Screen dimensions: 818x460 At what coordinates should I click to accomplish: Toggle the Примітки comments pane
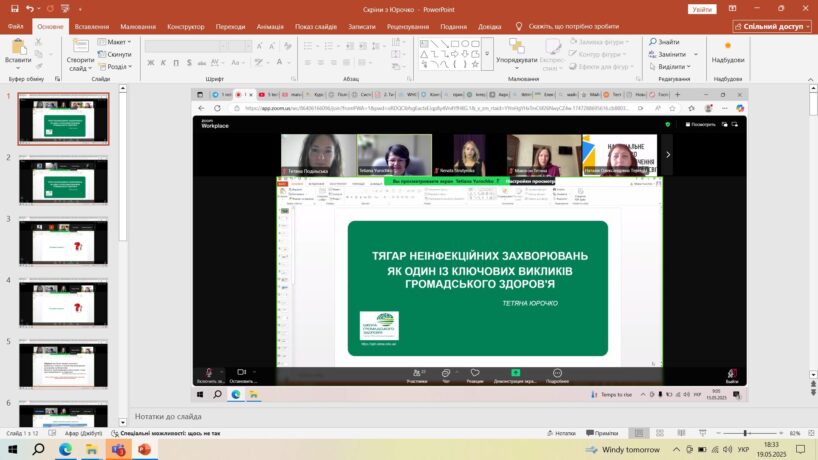point(602,433)
